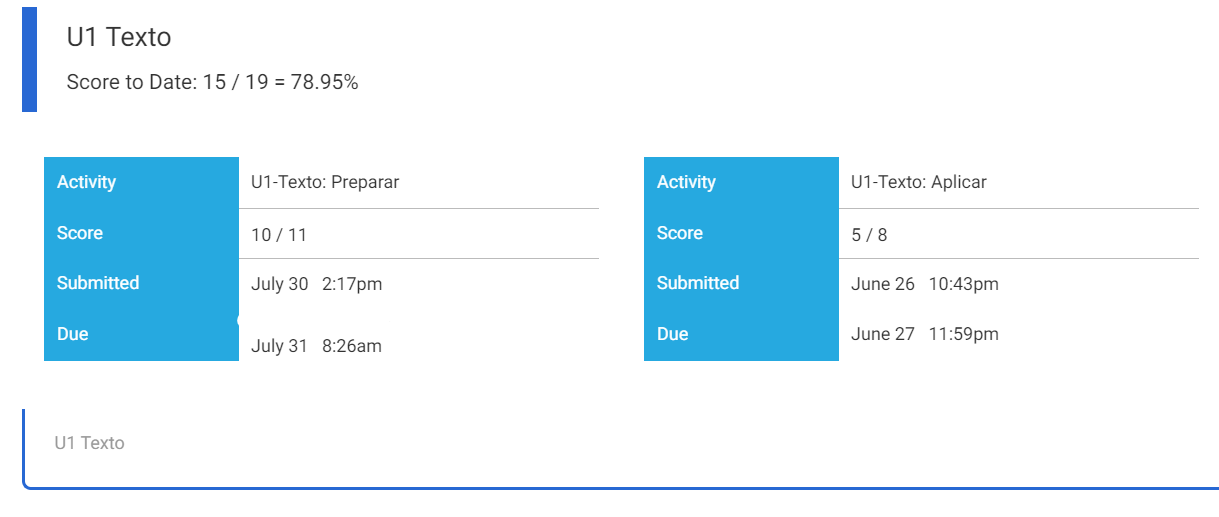Click the Activity label in Preparar card
Screen dimensions: 1219x517
coord(86,182)
